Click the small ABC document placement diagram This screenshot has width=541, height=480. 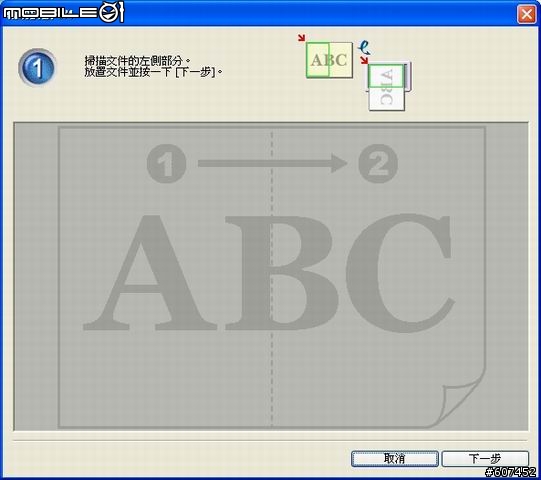click(x=329, y=60)
